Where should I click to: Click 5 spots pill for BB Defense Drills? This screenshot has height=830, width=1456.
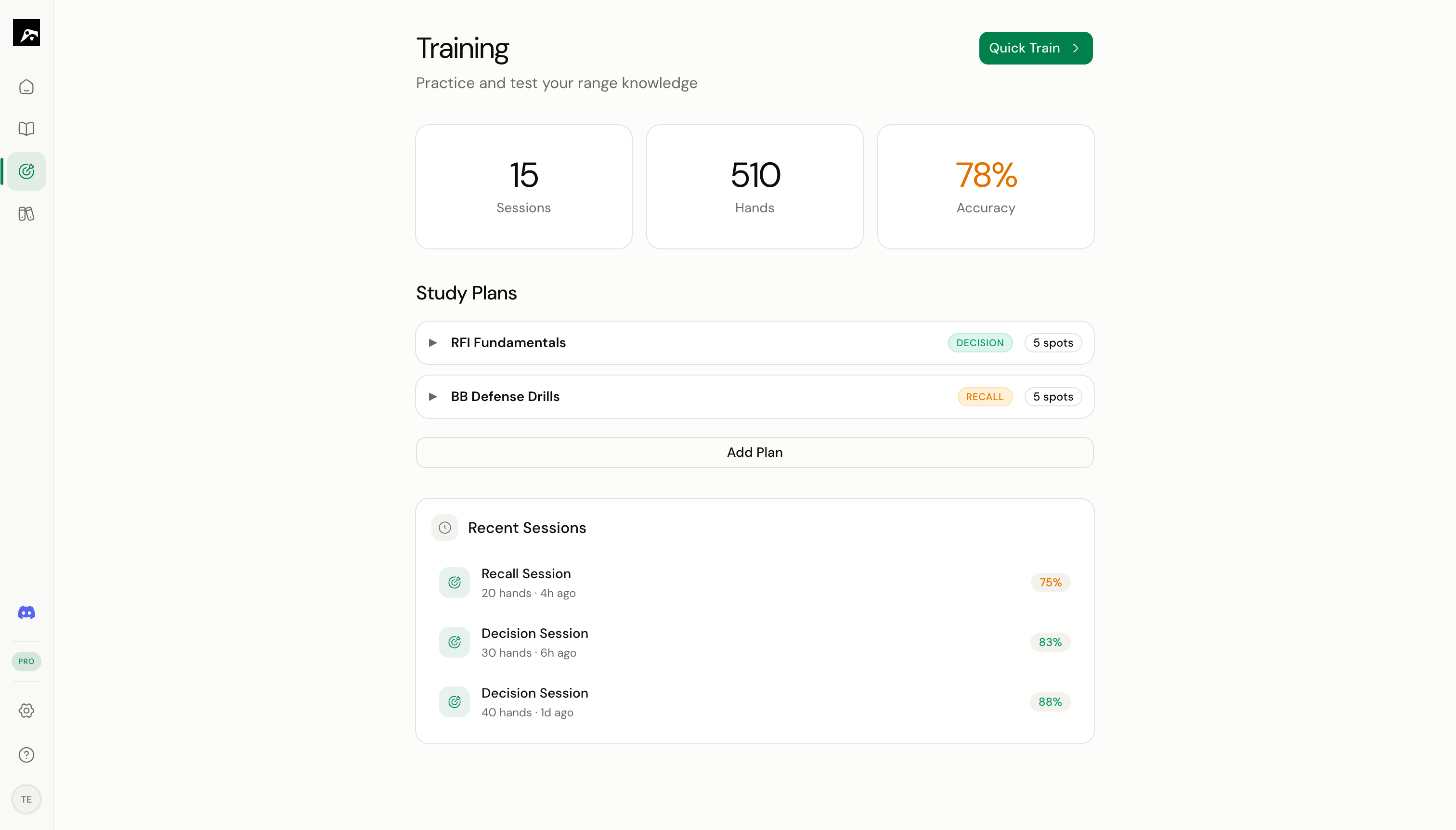pyautogui.click(x=1053, y=396)
